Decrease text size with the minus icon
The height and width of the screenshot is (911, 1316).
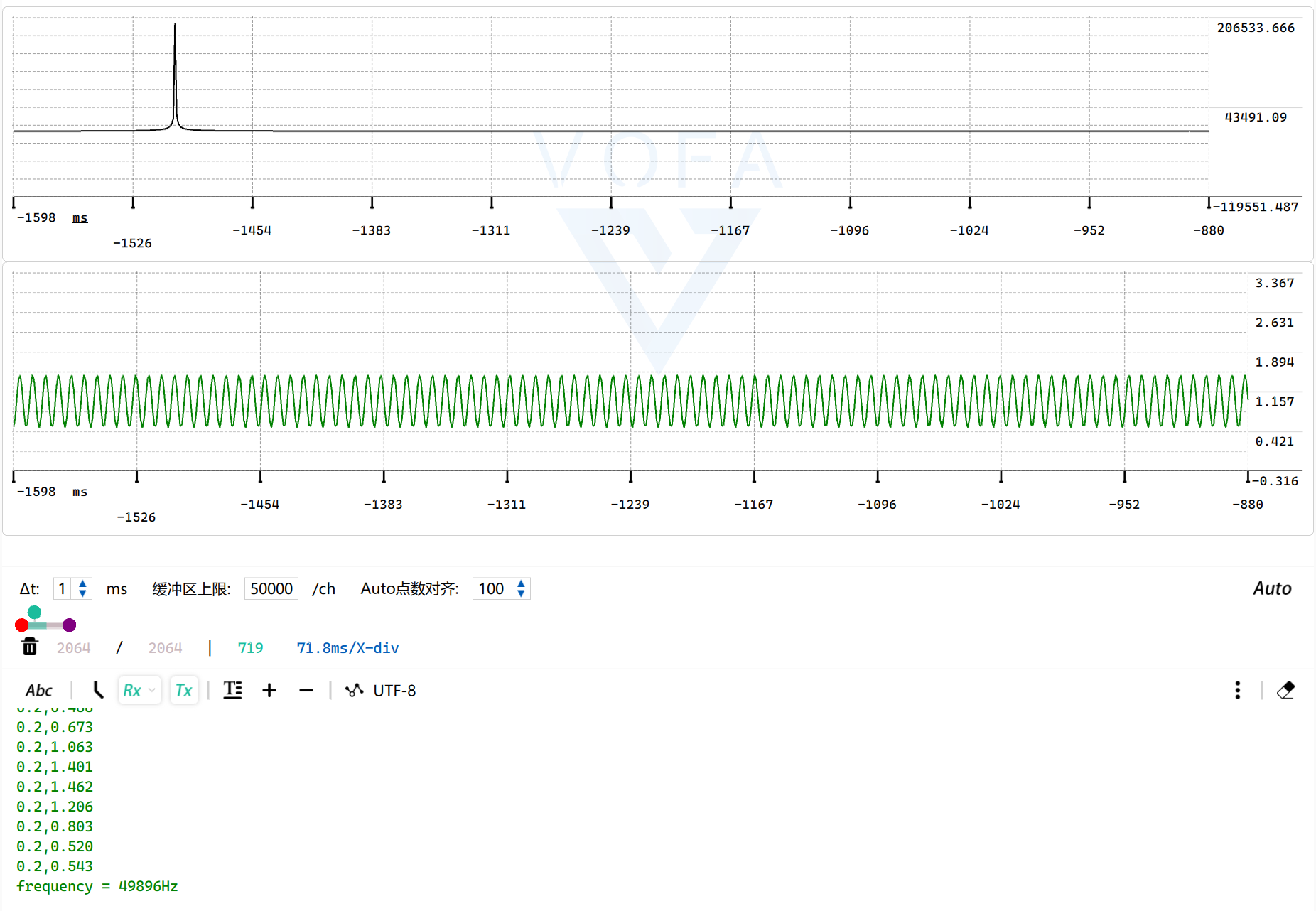click(306, 690)
